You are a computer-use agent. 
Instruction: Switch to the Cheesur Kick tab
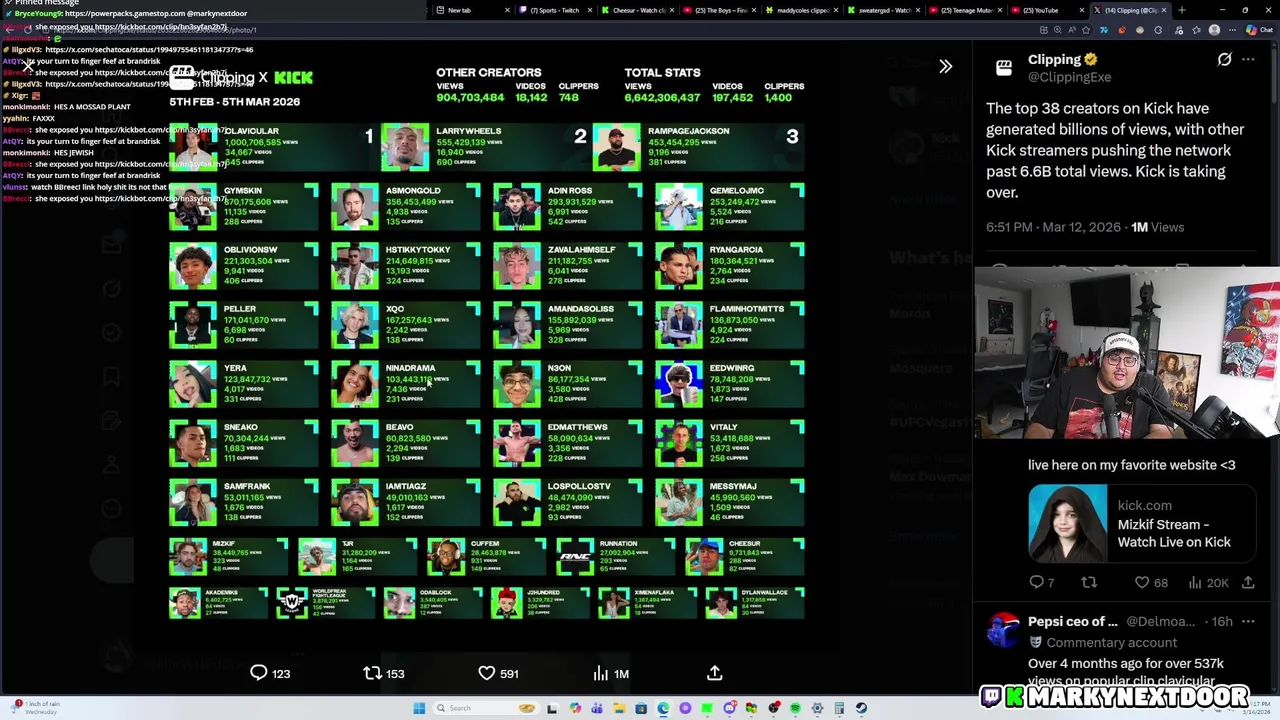pos(636,10)
